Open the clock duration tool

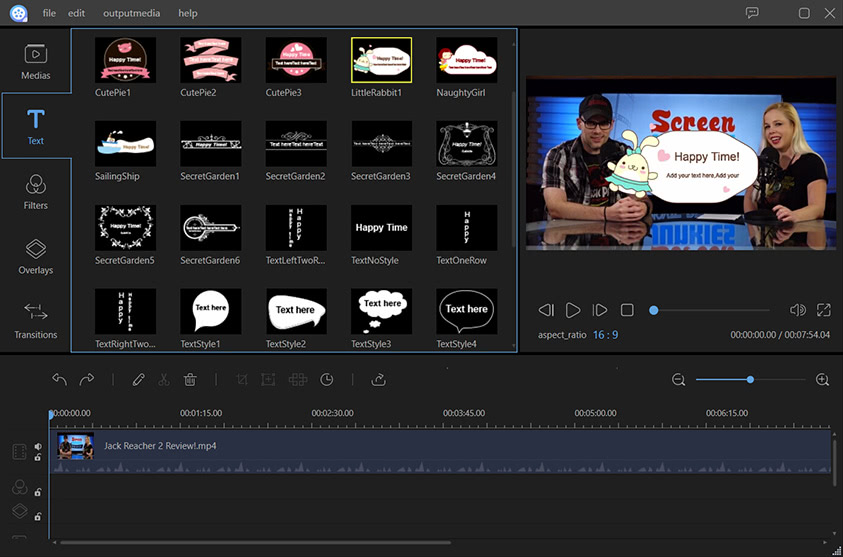tap(326, 380)
